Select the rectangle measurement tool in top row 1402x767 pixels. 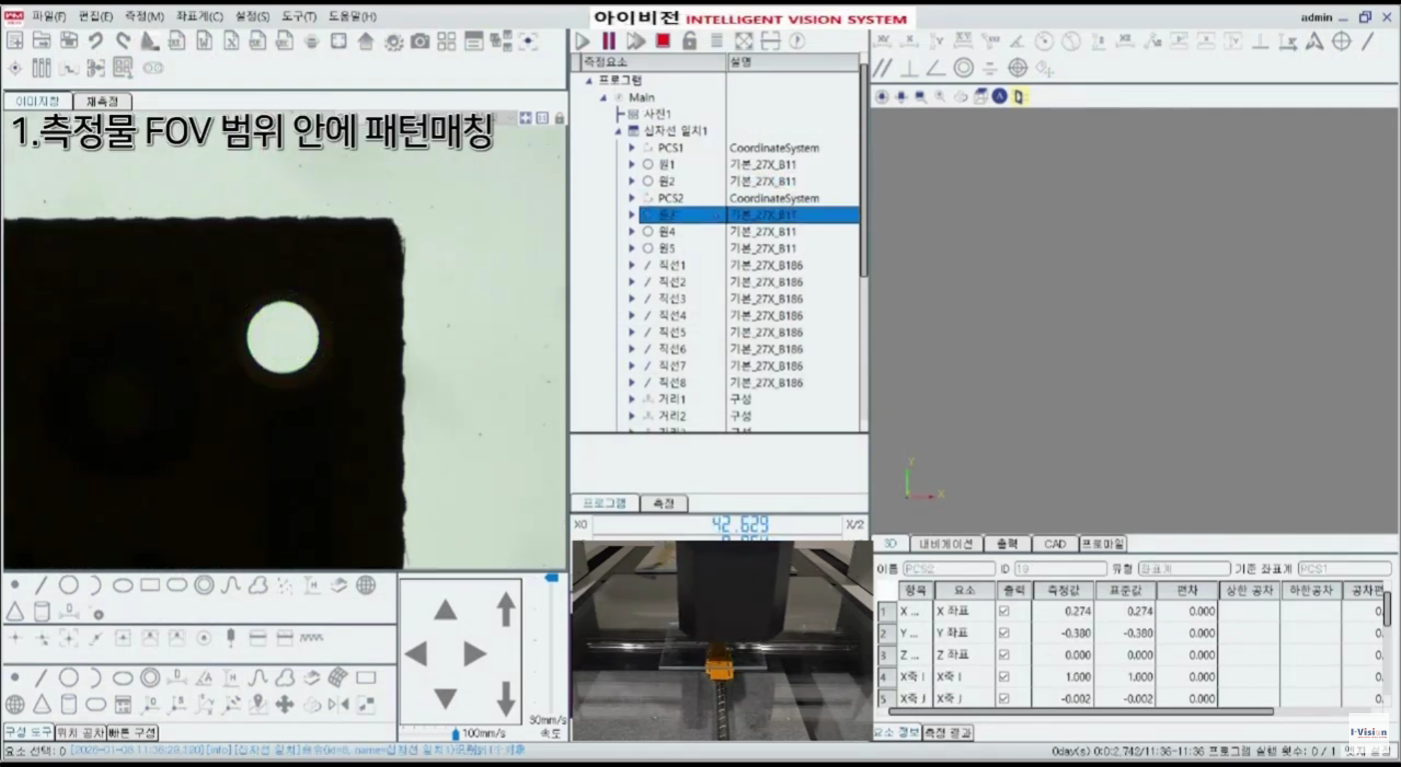coord(150,585)
